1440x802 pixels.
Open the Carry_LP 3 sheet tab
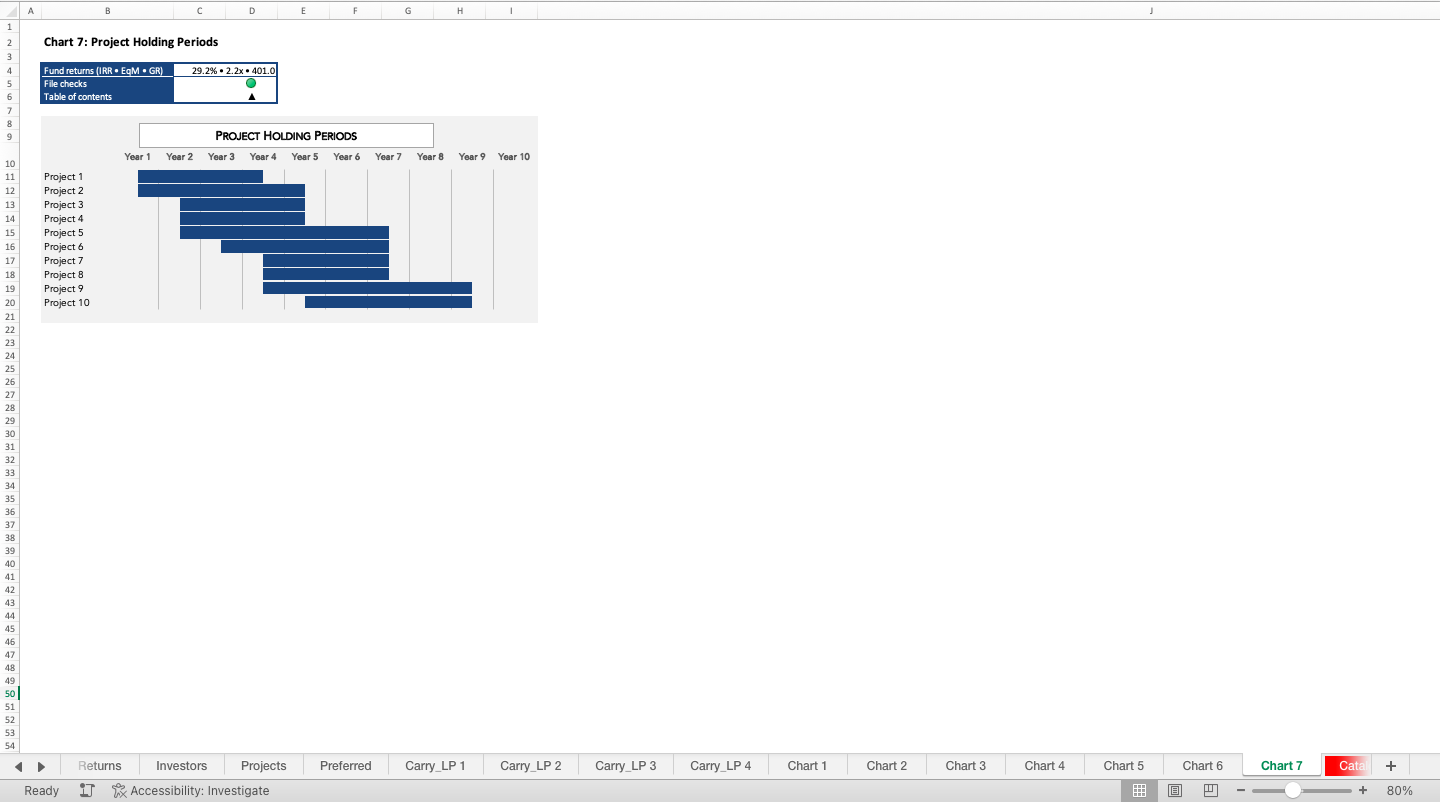[x=626, y=766]
